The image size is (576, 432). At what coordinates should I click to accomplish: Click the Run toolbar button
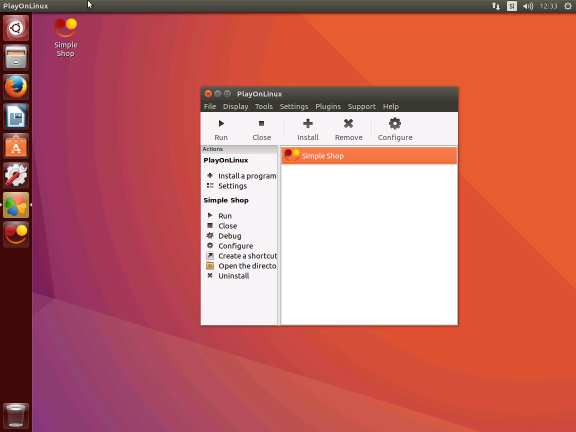click(221, 130)
